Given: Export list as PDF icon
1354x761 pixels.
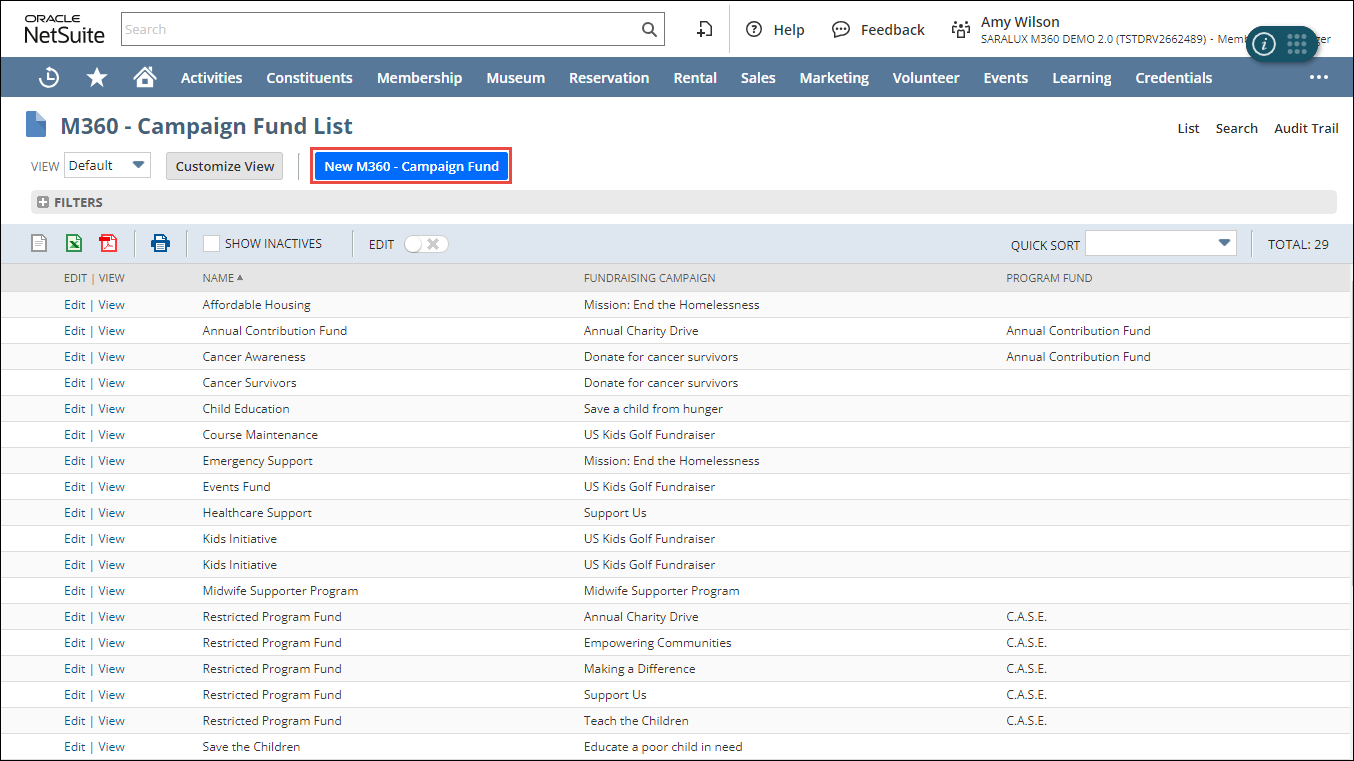Looking at the screenshot, I should pyautogui.click(x=108, y=243).
